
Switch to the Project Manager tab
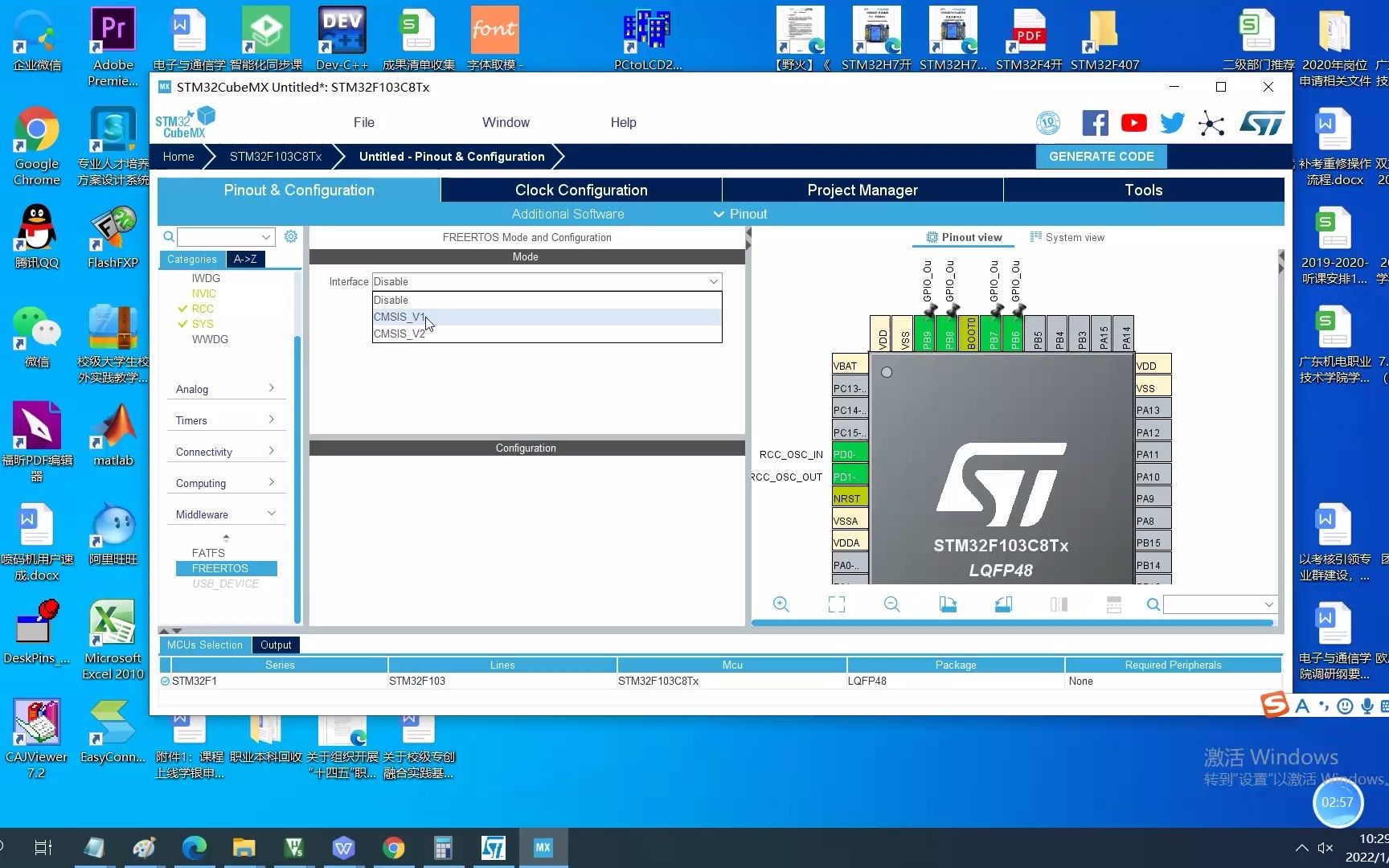862,190
